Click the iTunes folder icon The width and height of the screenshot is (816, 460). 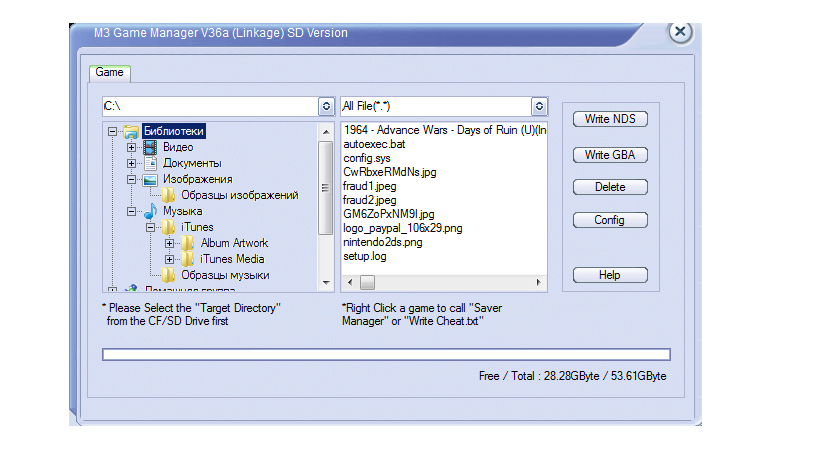(168, 227)
